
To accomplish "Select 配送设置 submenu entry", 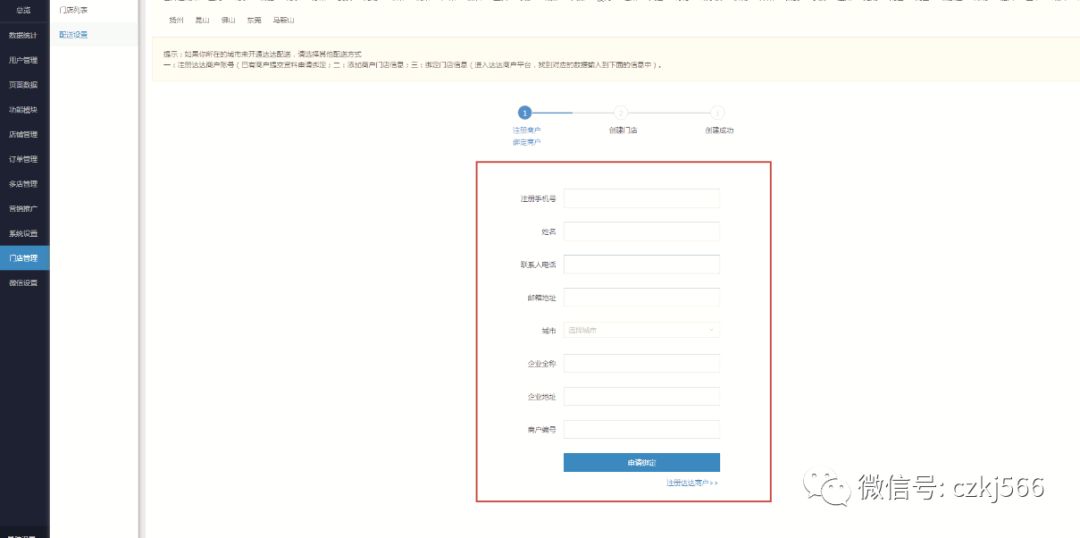I will 74,34.
